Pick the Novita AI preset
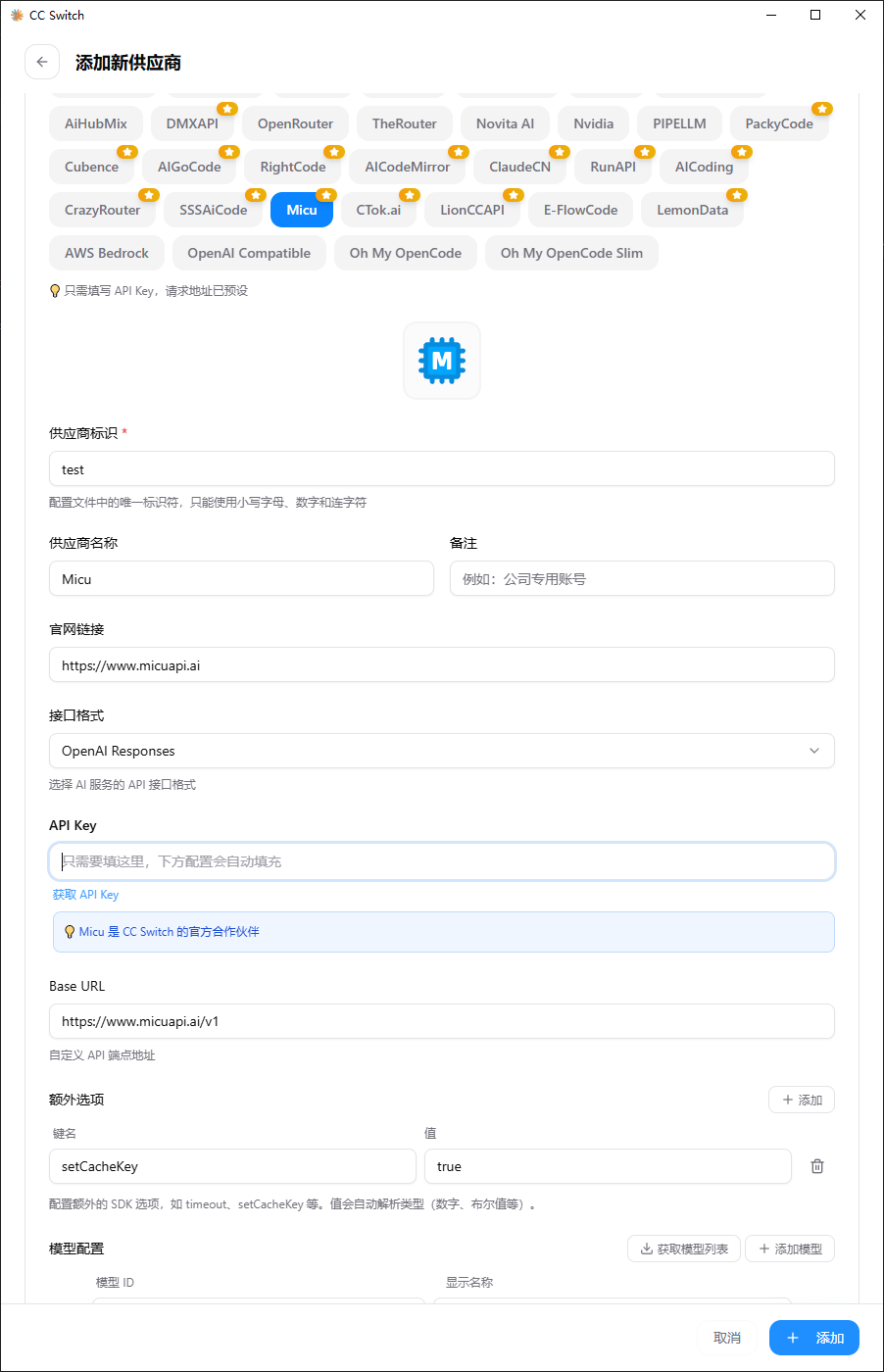Viewport: 884px width, 1372px height. (505, 123)
